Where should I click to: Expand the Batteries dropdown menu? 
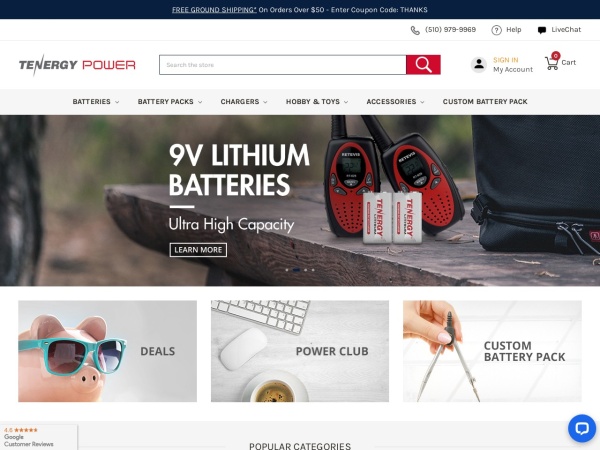(96, 102)
